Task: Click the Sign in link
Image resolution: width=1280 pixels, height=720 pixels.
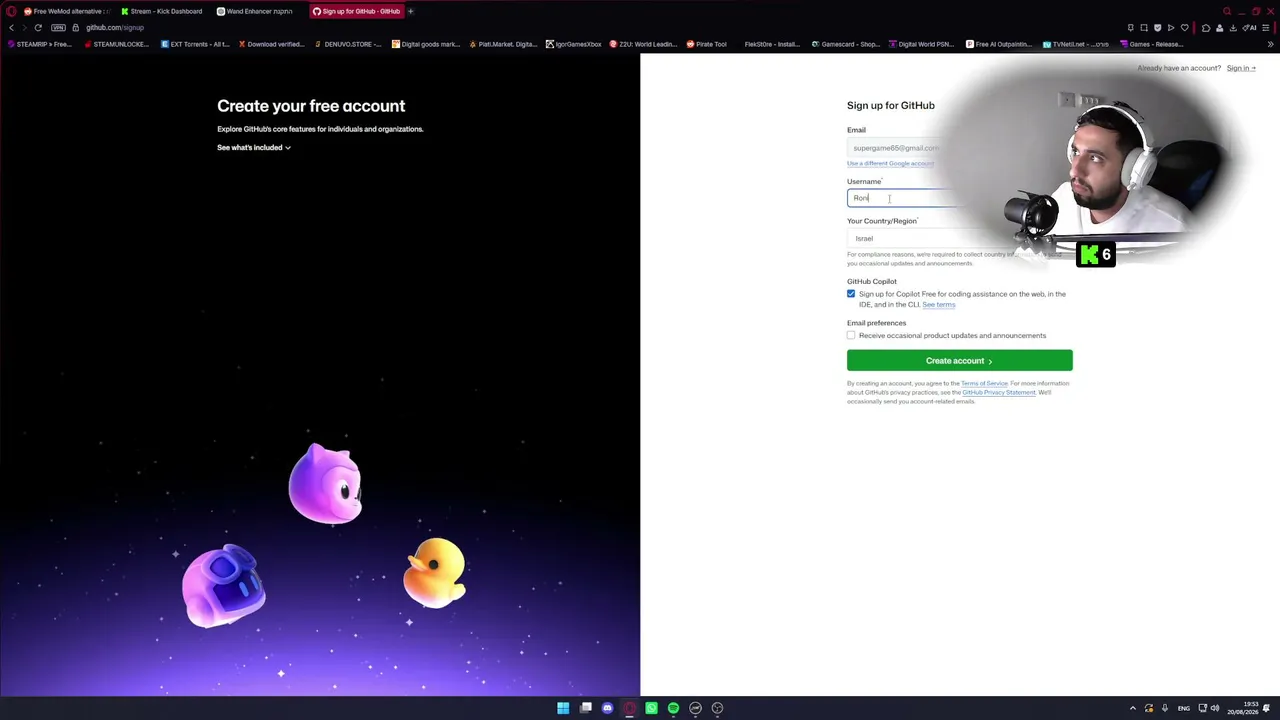Action: pos(1241,68)
